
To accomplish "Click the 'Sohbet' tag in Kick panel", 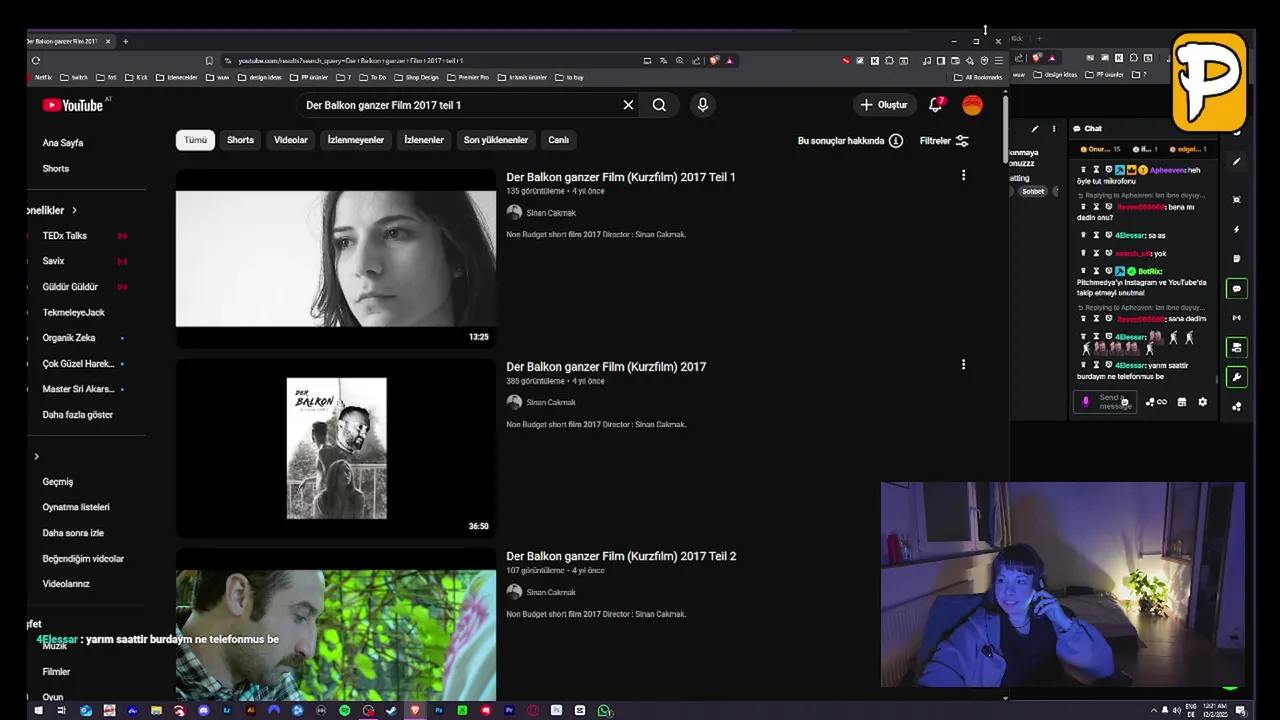I will coord(1033,191).
